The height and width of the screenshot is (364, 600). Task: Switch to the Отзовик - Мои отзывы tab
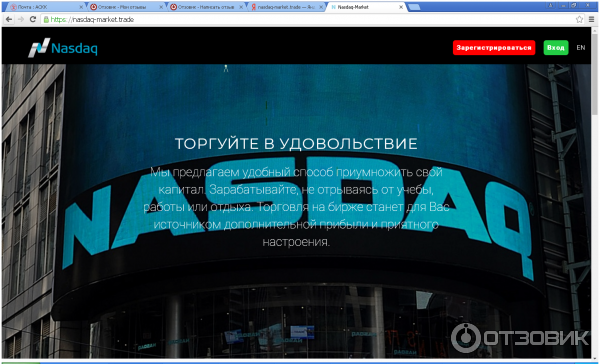coord(126,7)
